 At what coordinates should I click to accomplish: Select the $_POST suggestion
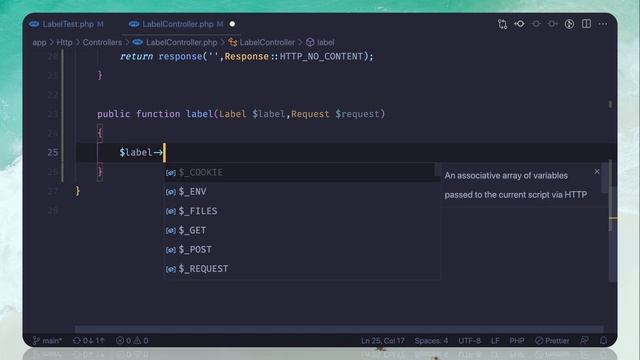tap(302, 249)
